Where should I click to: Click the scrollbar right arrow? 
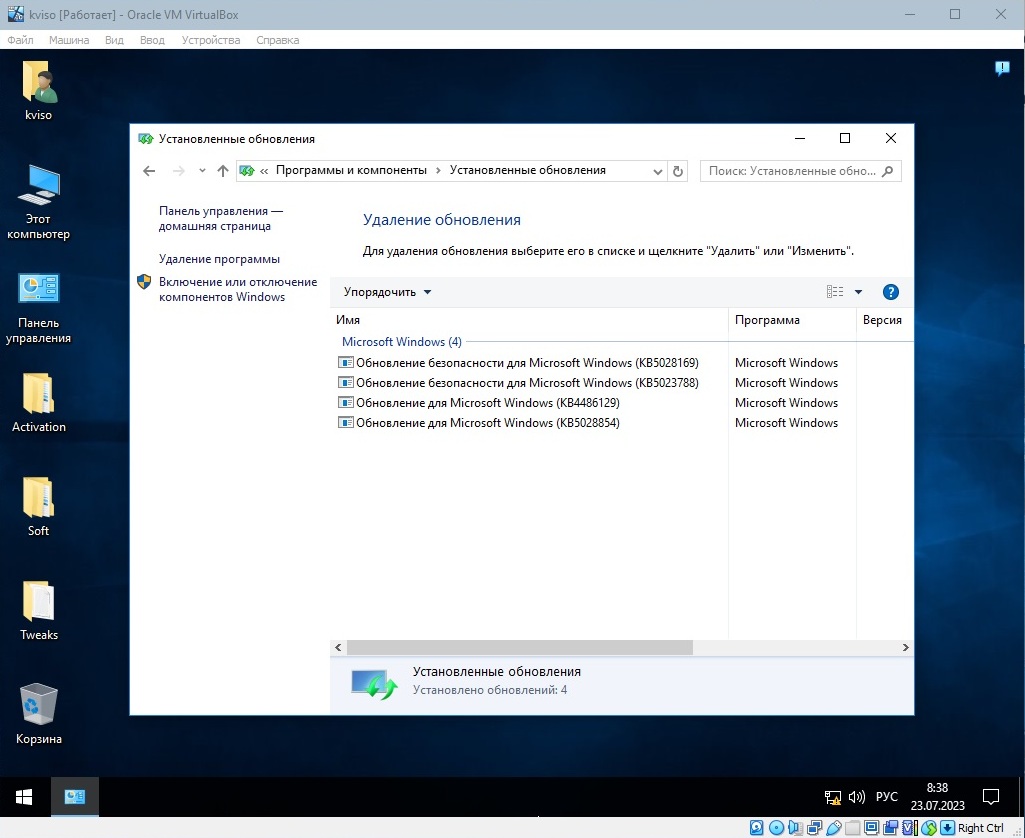click(x=905, y=648)
